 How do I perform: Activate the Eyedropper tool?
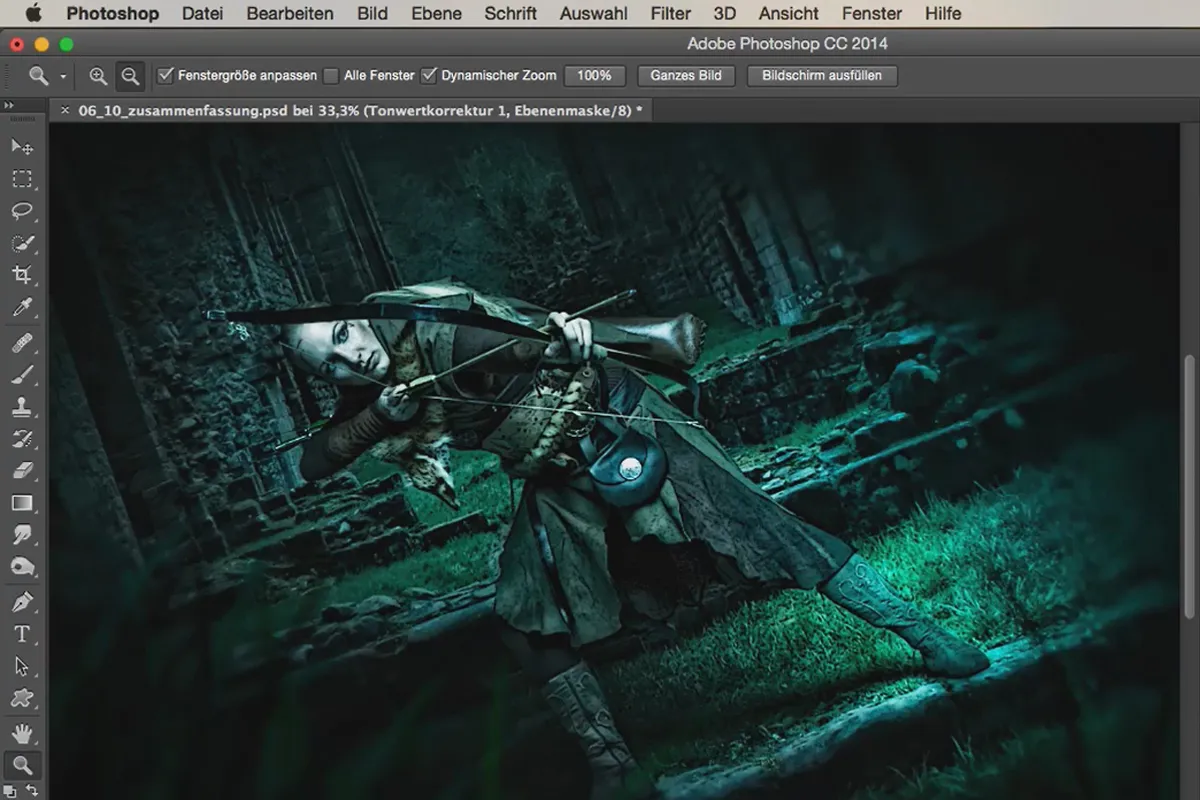[22, 308]
